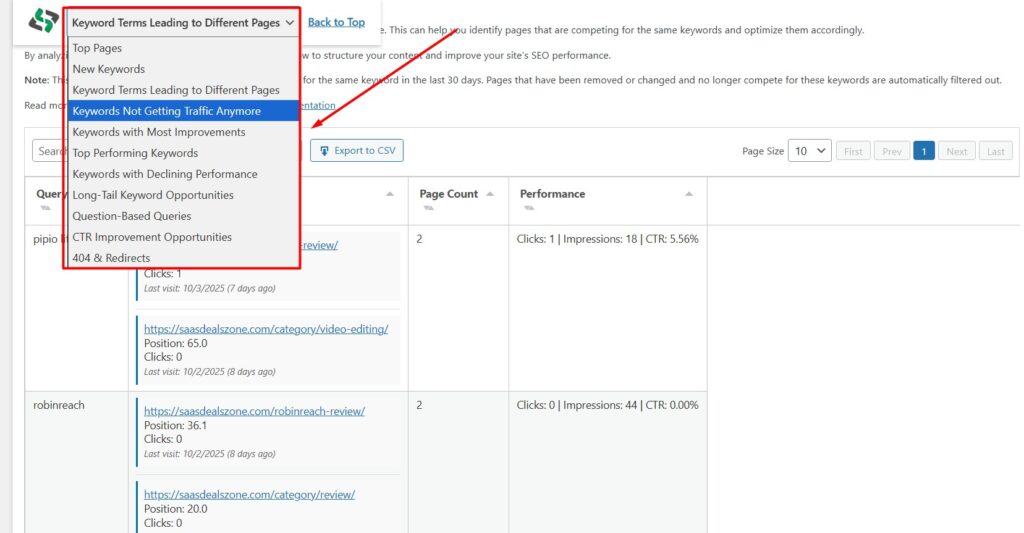Choose Top Pages from the report list
The image size is (1024, 533).
[x=97, y=48]
